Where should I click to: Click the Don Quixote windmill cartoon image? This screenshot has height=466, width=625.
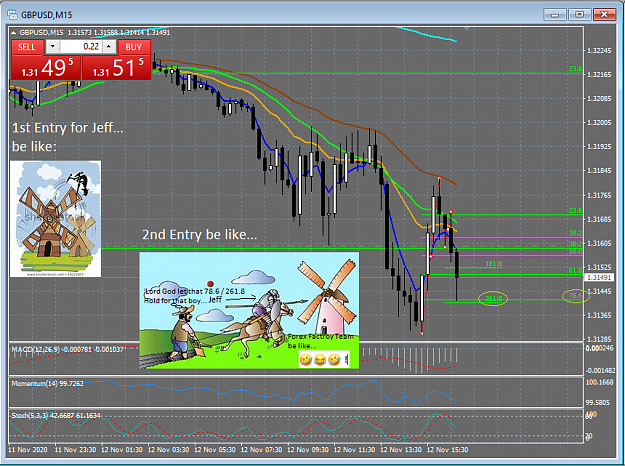click(249, 310)
